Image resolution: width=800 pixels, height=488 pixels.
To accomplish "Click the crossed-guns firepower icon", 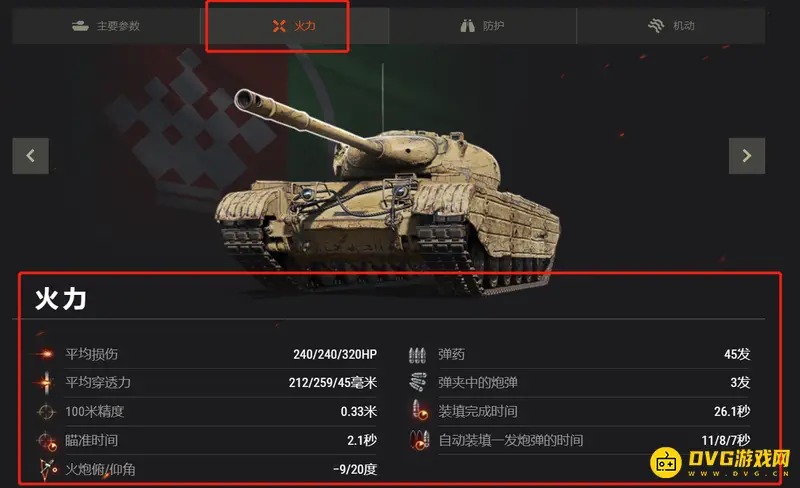I will click(x=279, y=26).
